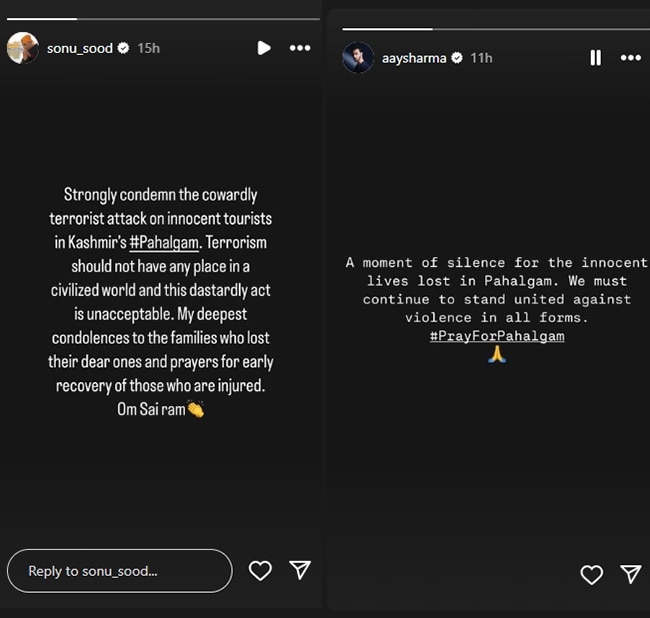Follow the #PrayForPahalgam hashtag link

497,336
